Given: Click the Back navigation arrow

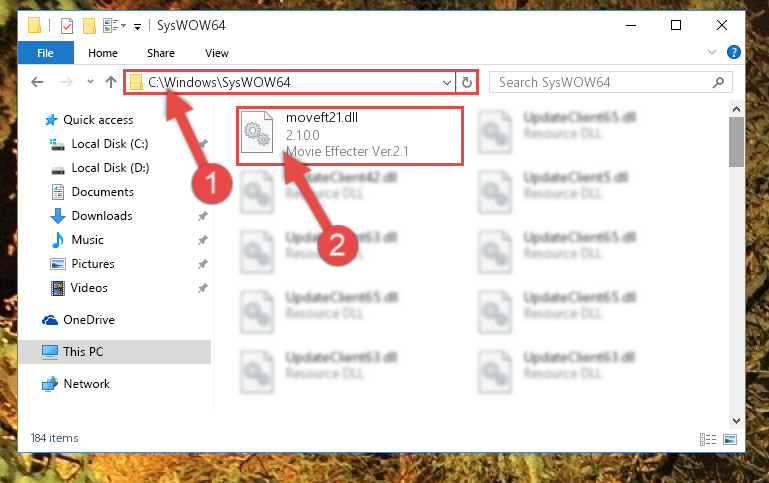Looking at the screenshot, I should [37, 82].
